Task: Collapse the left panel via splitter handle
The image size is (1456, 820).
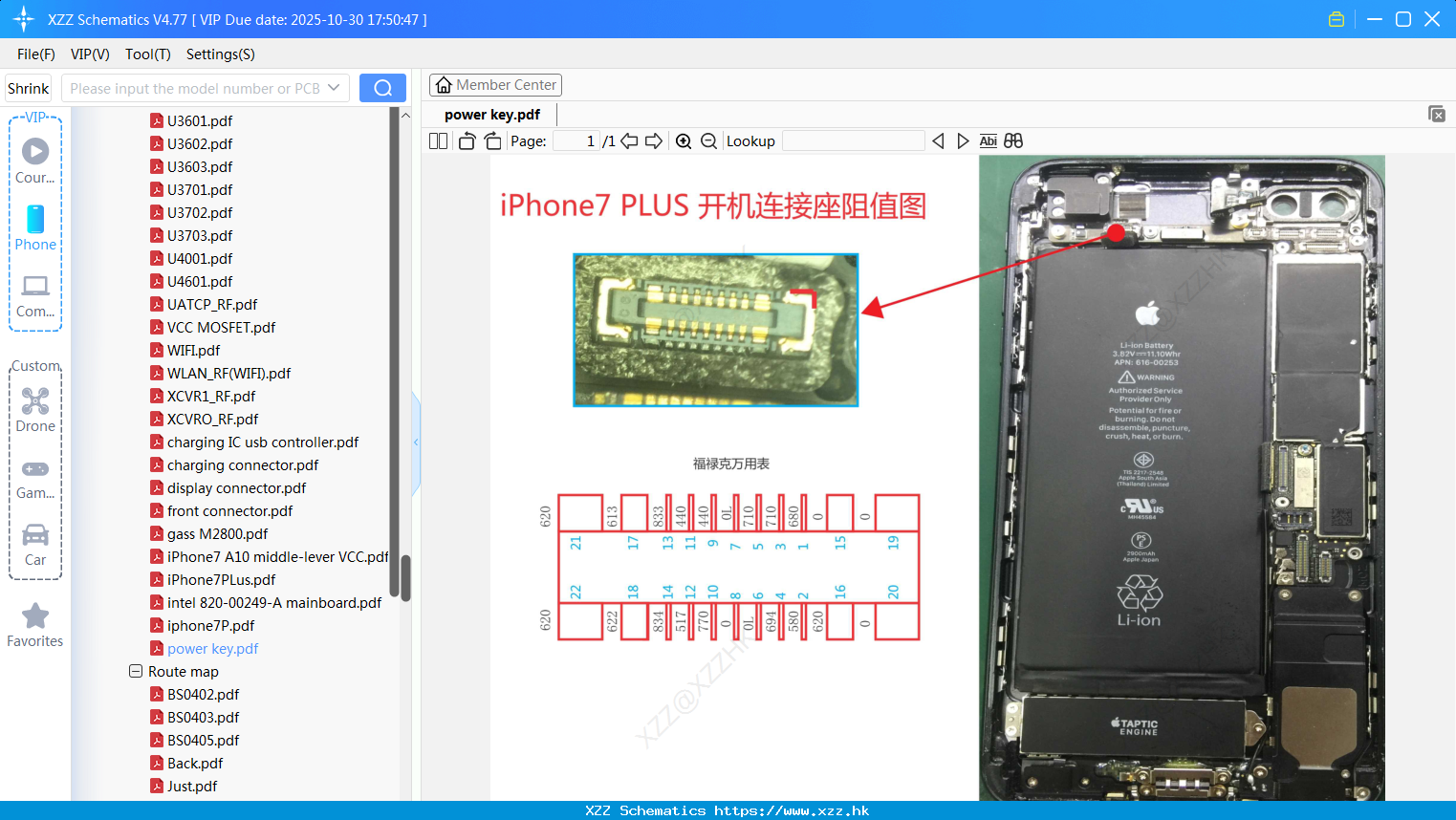Action: tap(416, 442)
